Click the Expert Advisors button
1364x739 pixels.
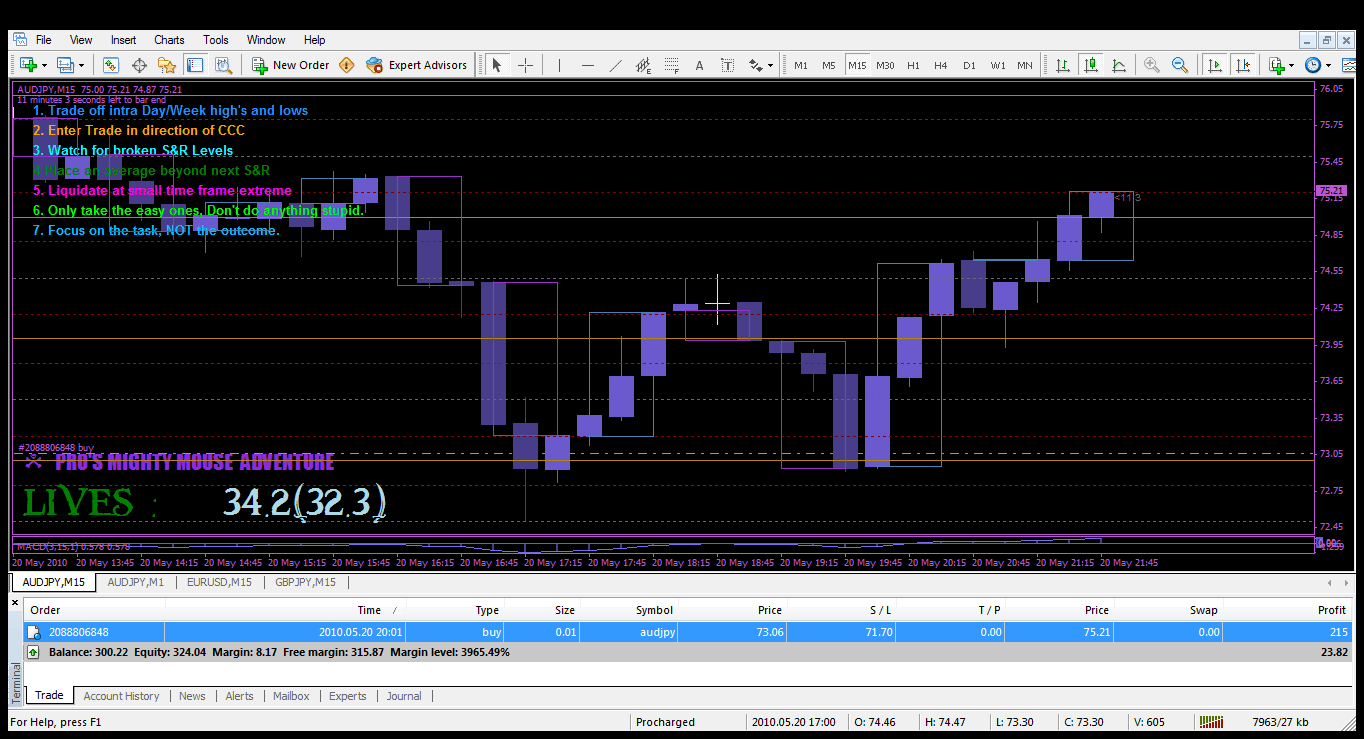(417, 65)
